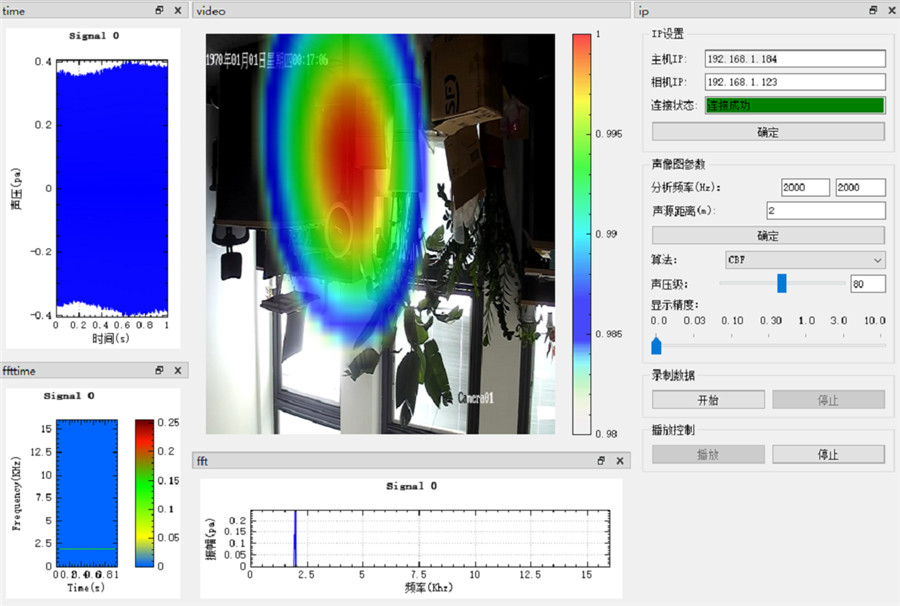Click the '播放控制' group label

(x=673, y=430)
